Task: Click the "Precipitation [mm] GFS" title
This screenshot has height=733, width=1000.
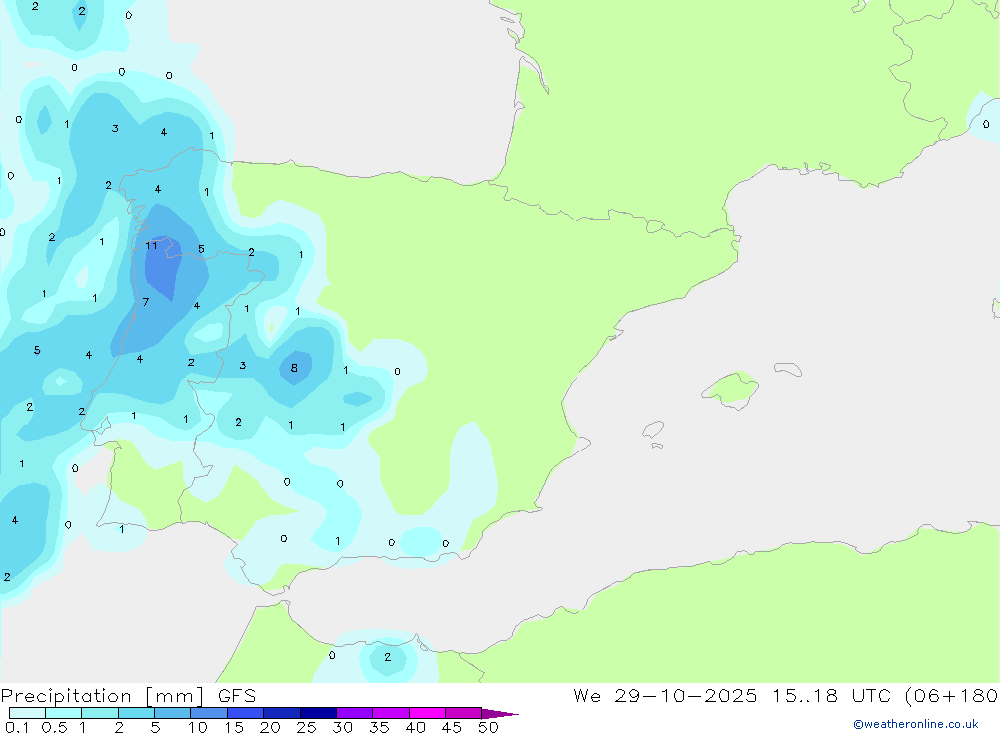Action: pos(128,696)
